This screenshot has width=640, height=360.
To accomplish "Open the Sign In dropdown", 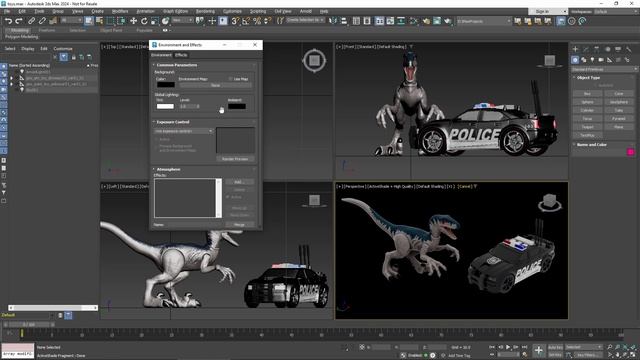I will tap(548, 11).
